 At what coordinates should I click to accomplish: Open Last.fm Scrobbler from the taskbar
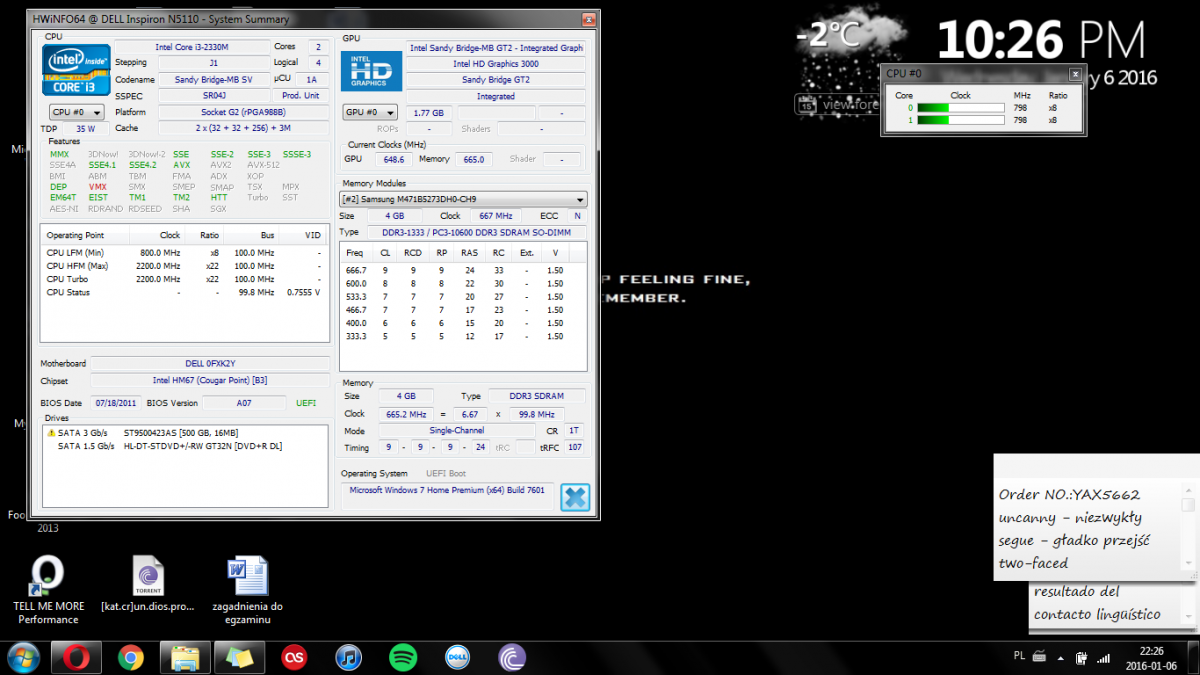[x=293, y=657]
